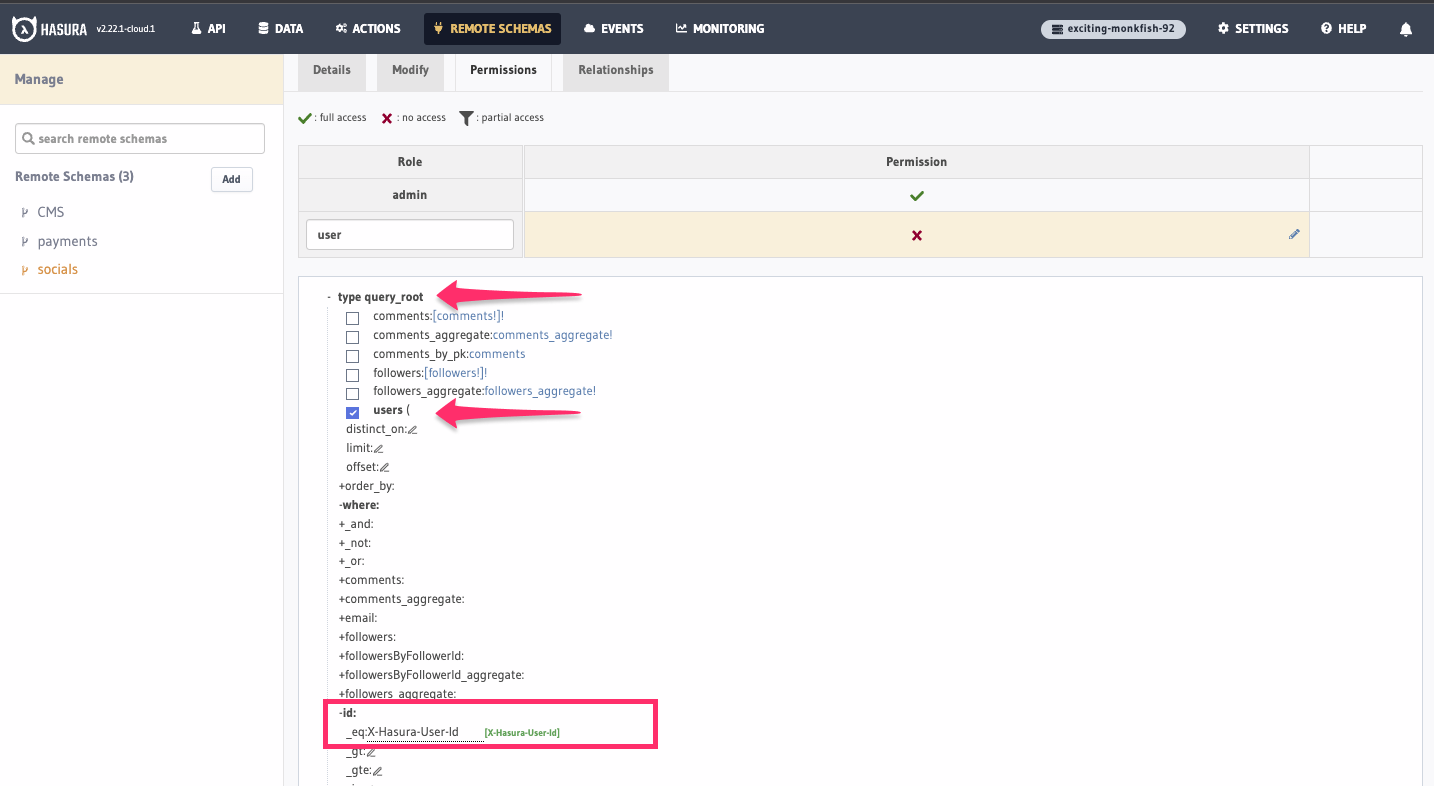Image resolution: width=1434 pixels, height=786 pixels.
Task: Click inside the user role text field
Action: 409,234
